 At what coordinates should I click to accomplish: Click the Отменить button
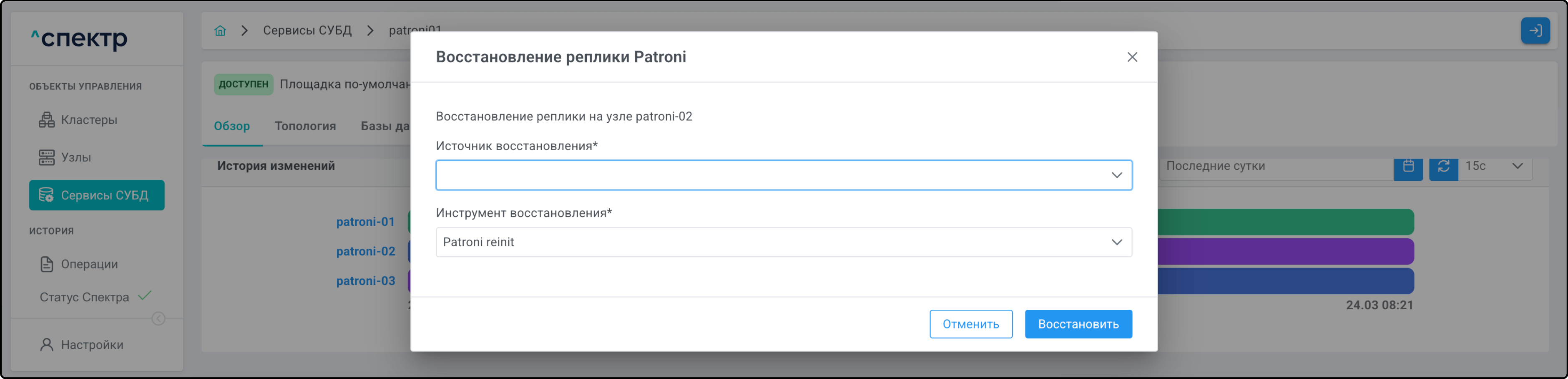point(970,324)
